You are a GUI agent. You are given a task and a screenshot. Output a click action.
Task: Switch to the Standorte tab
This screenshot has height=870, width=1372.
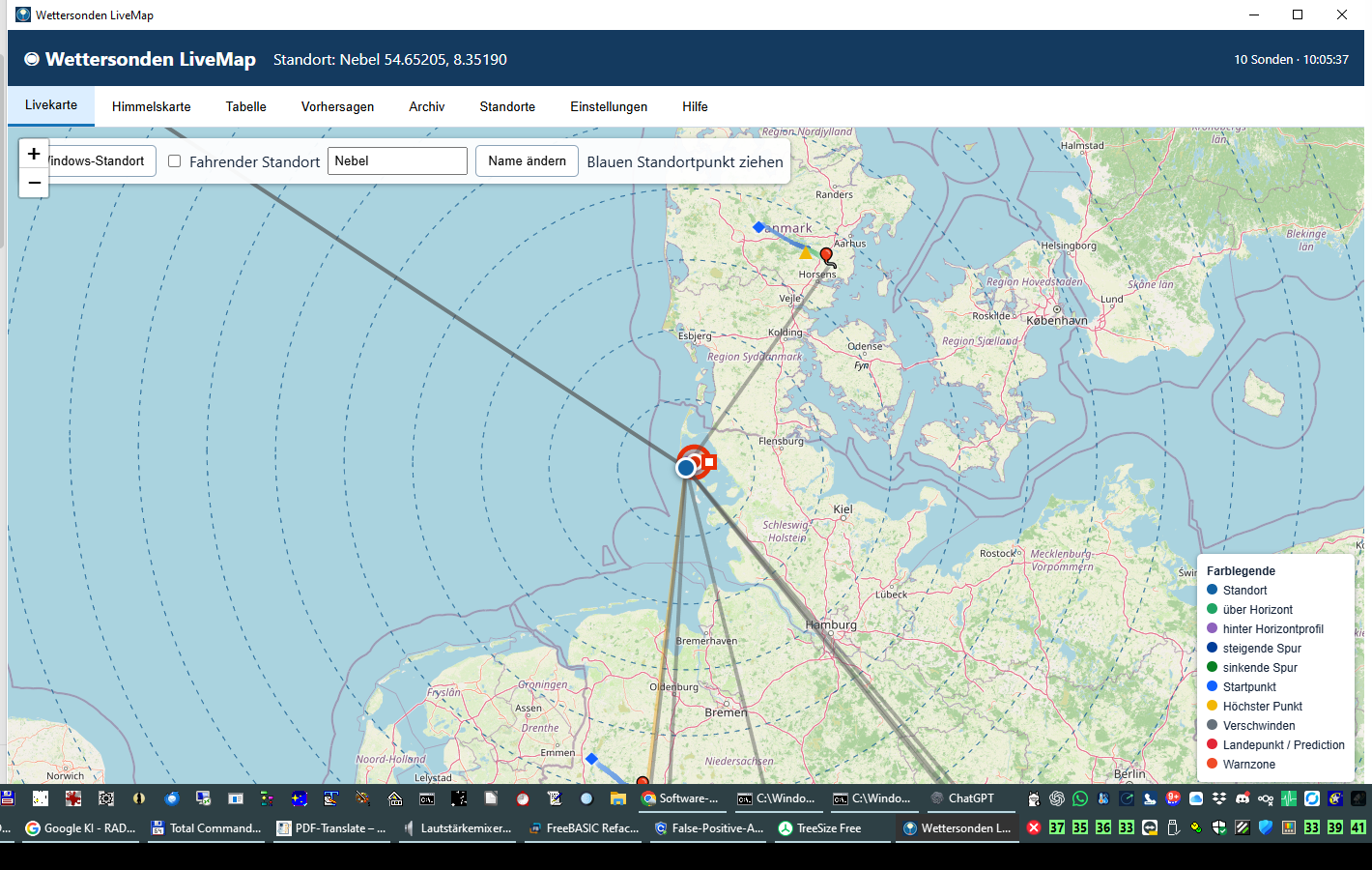pyautogui.click(x=507, y=106)
